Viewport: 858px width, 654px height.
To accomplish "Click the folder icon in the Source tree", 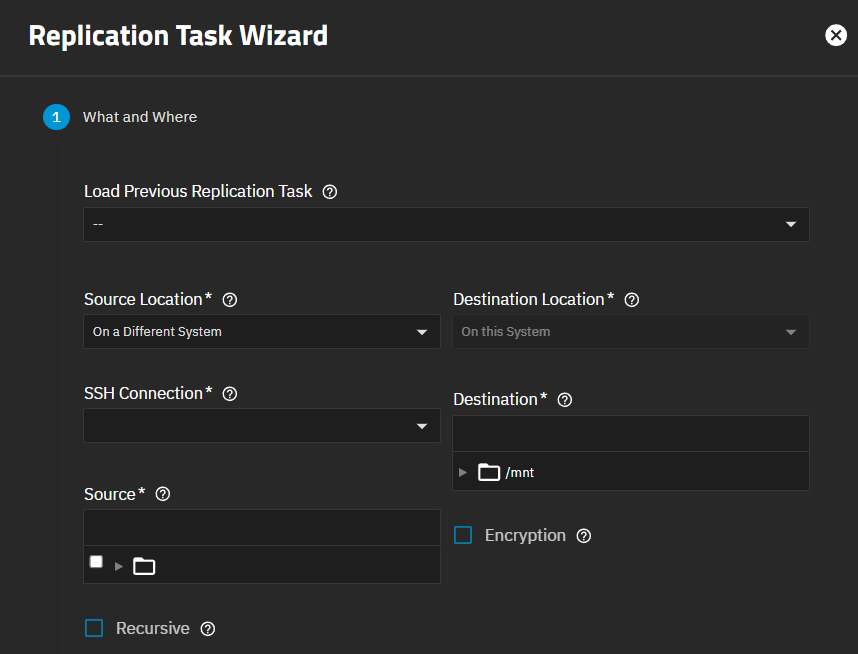I will click(x=143, y=566).
